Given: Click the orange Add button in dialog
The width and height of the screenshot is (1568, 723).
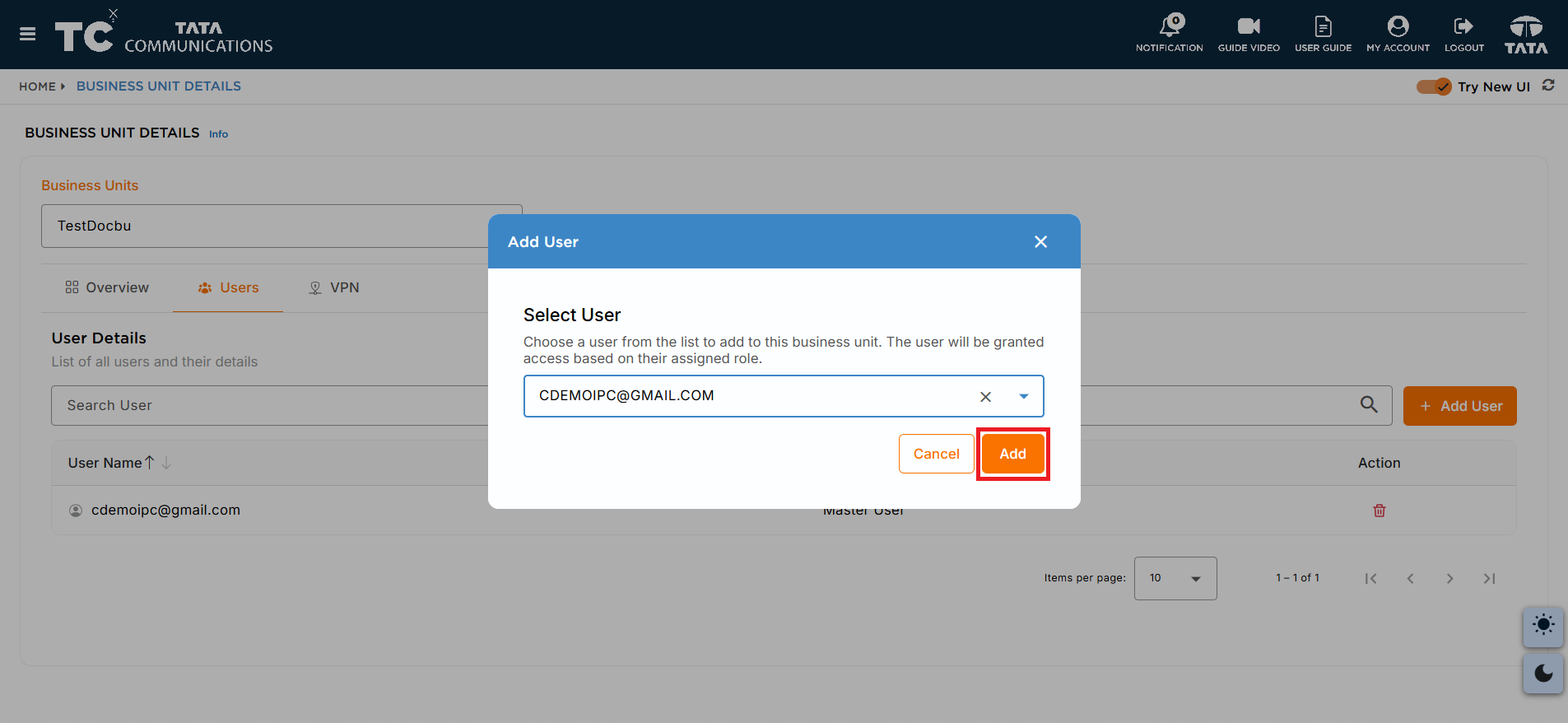Looking at the screenshot, I should coord(1012,454).
